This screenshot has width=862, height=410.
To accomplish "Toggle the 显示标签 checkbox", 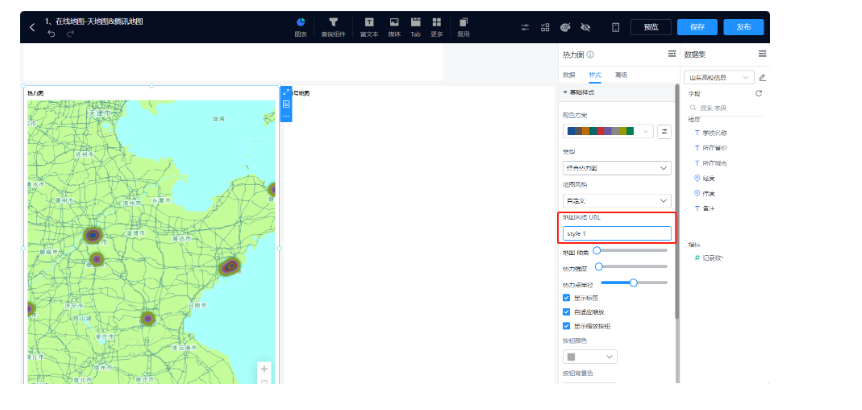I will pos(566,297).
